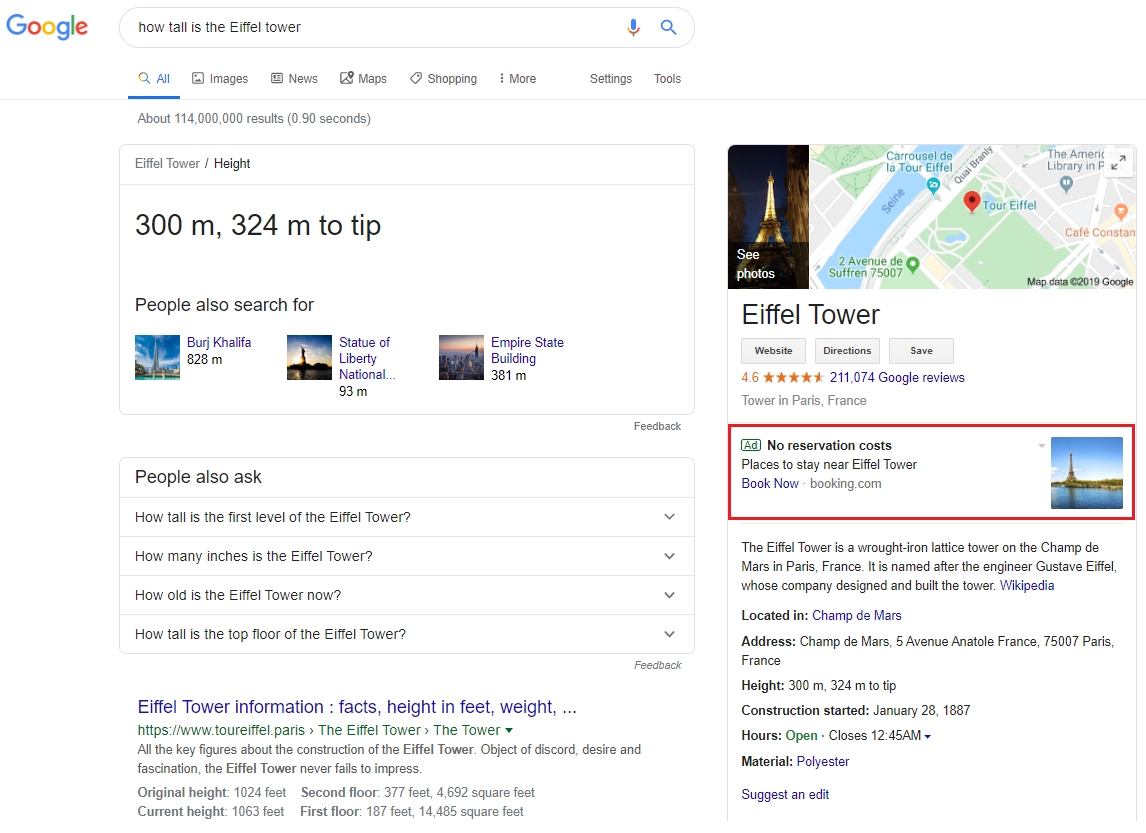Click the star rating icons

(794, 378)
